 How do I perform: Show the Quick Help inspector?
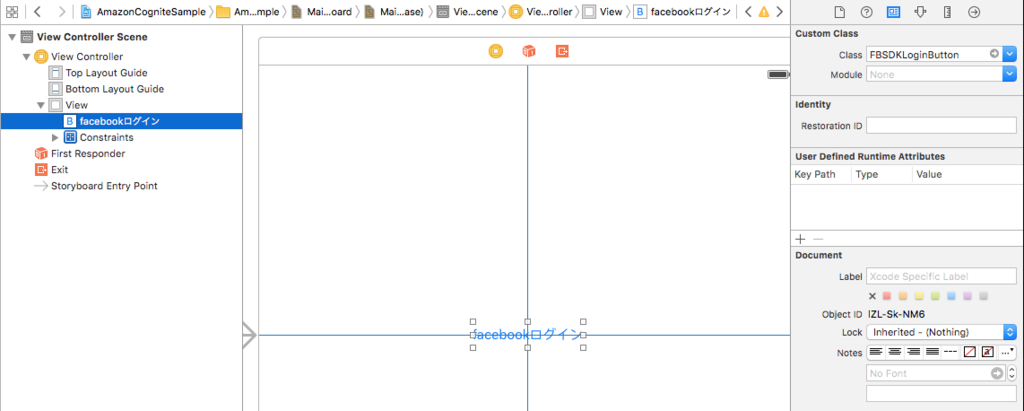867,12
